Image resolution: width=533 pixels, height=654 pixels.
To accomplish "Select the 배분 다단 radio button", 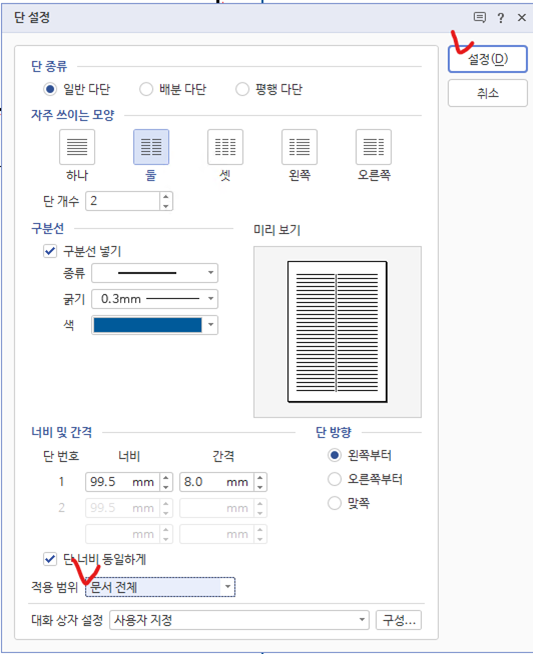I will coord(146,89).
